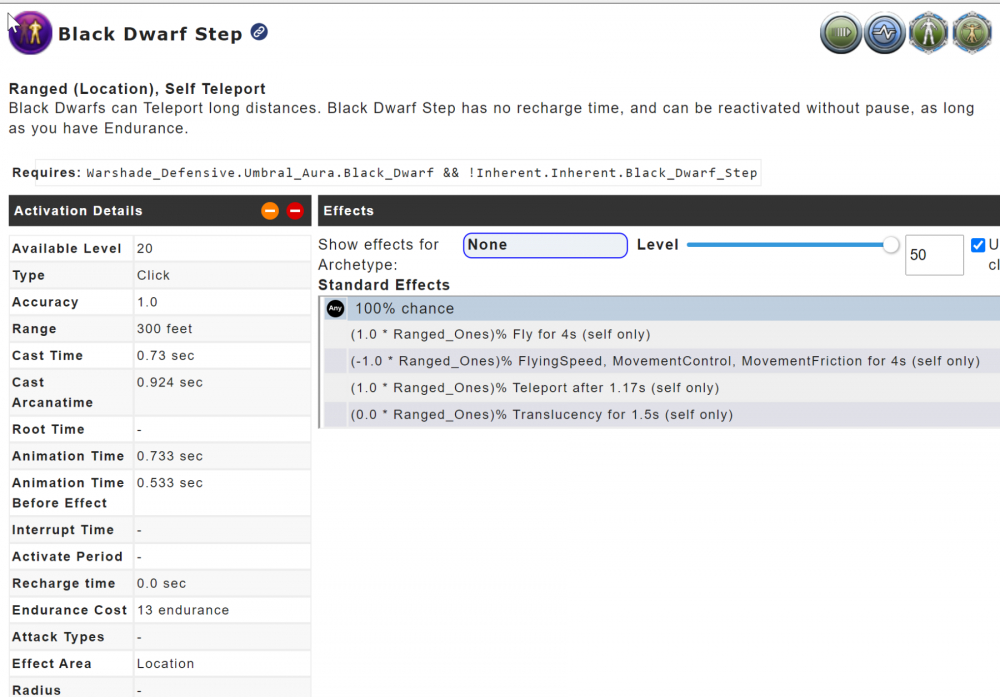Select the 'Fly for 4s' effect row
Viewport: 1000px width, 697px height.
tap(500, 334)
